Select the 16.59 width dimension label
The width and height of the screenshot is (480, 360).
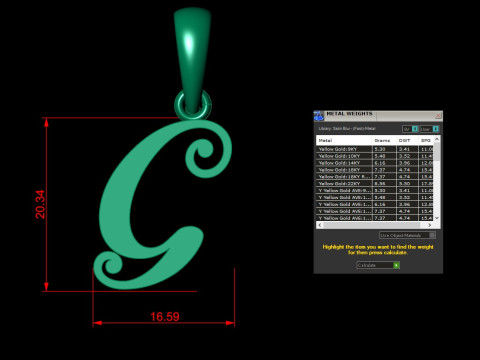coord(165,317)
